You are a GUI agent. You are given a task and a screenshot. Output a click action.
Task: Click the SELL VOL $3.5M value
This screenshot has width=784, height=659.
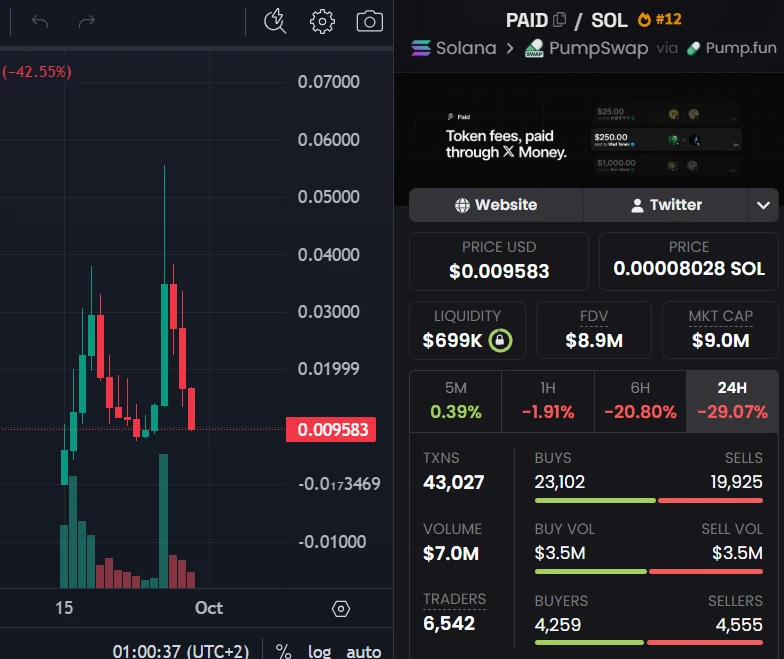[738, 554]
